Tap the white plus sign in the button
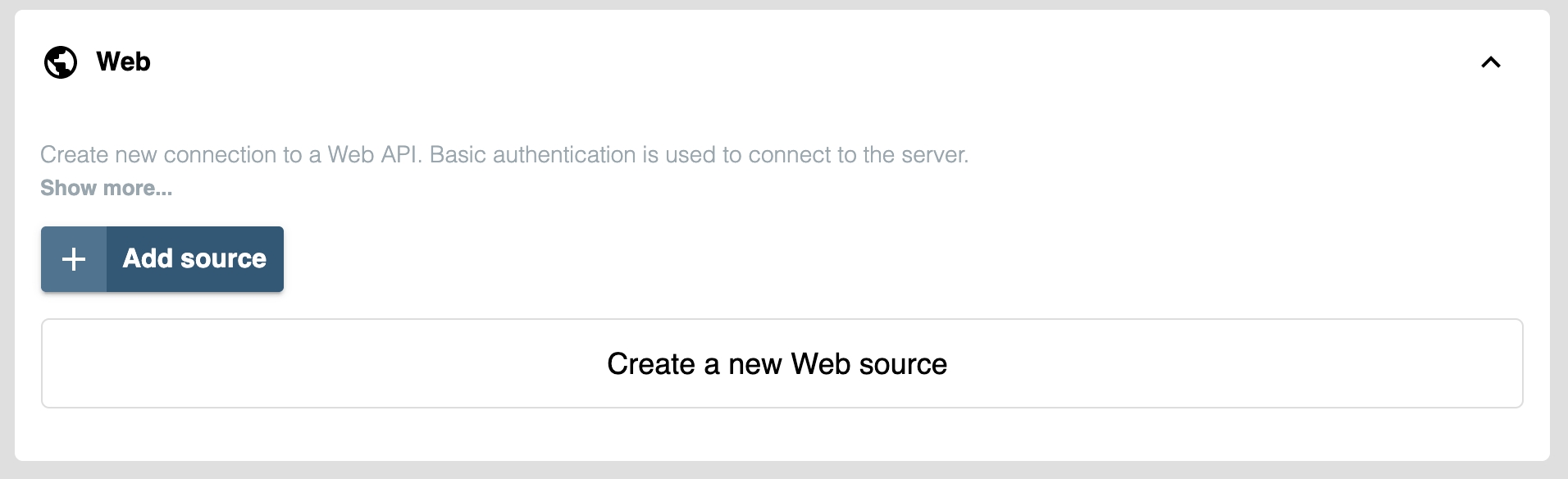 point(74,259)
